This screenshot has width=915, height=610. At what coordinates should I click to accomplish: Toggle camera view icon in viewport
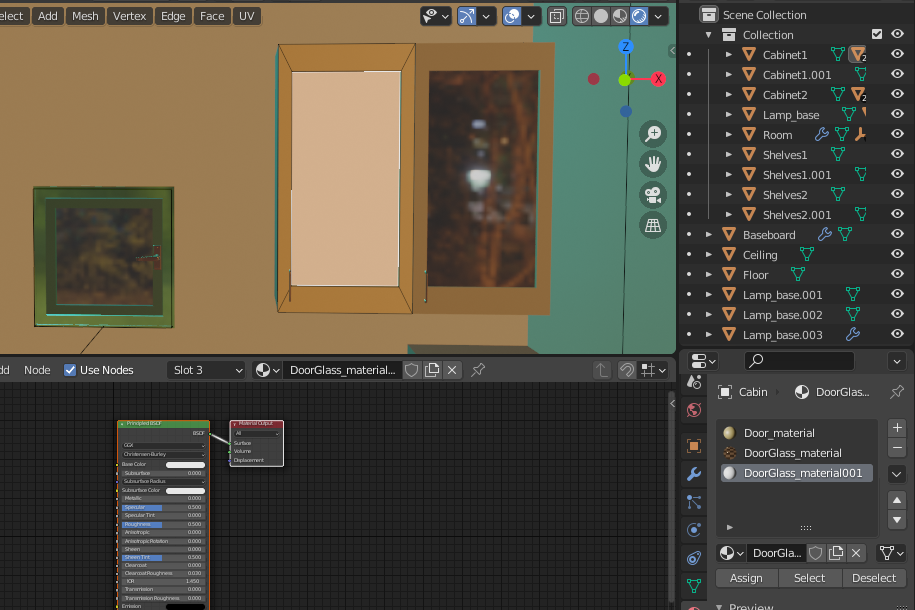click(x=653, y=195)
